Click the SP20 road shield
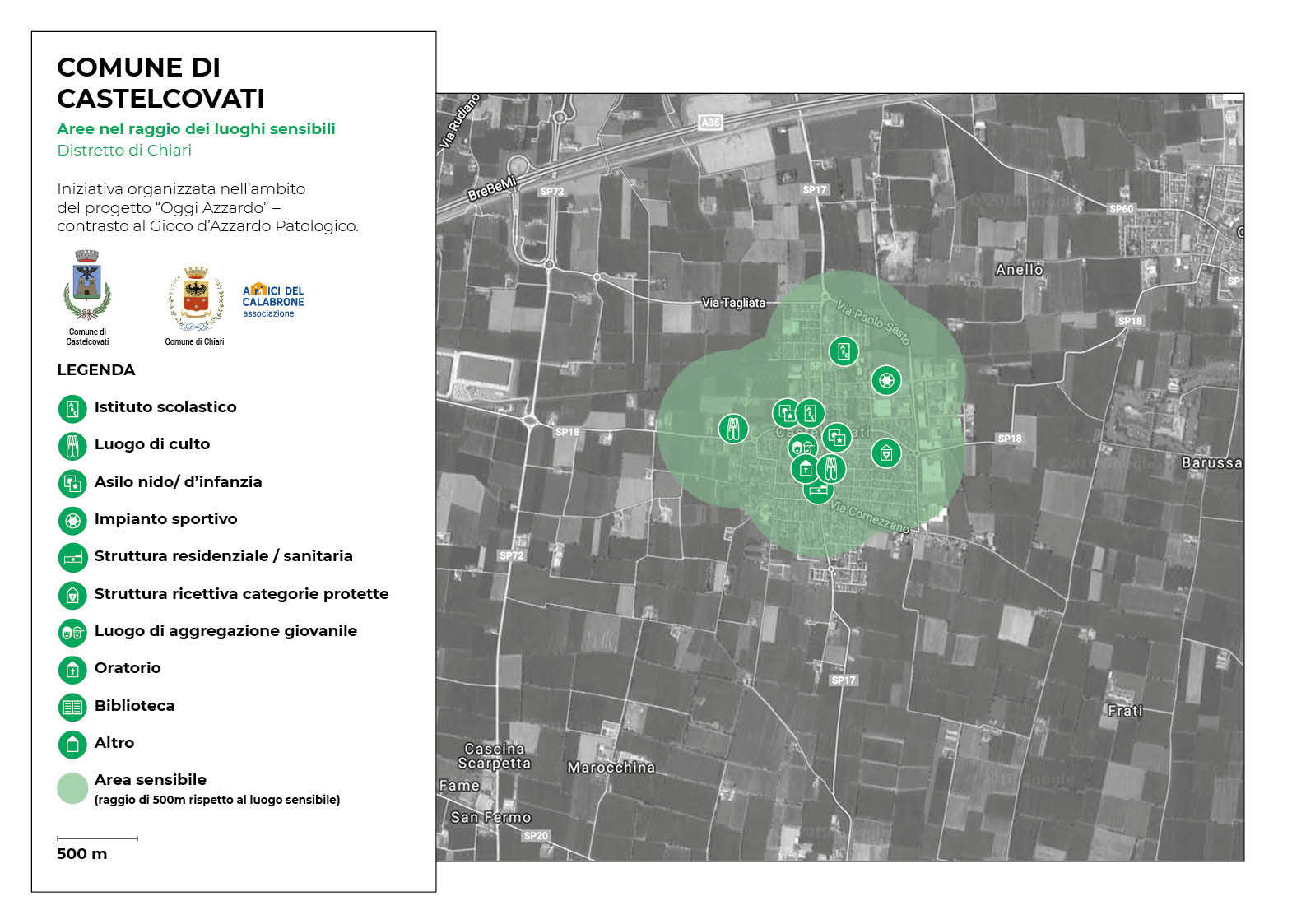This screenshot has width=1306, height=924. coord(536,836)
